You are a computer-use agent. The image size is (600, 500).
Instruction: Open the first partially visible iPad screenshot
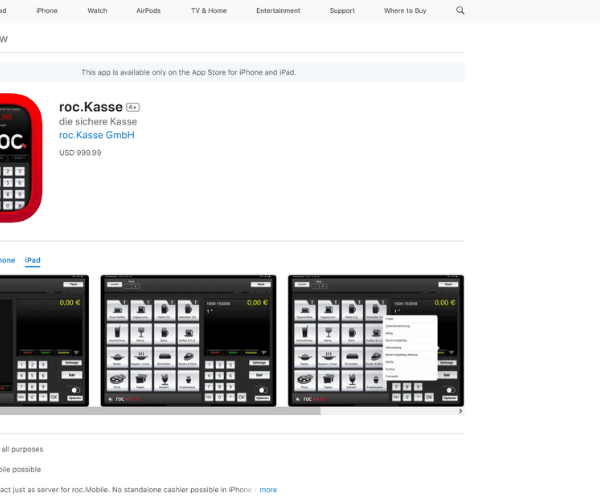[x=44, y=340]
